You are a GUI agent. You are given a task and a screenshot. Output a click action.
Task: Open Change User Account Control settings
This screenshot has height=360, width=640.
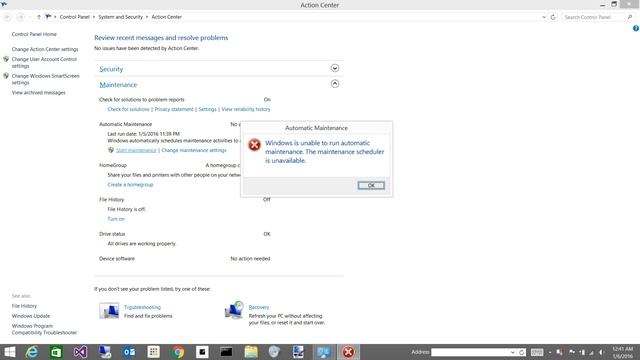(44, 62)
